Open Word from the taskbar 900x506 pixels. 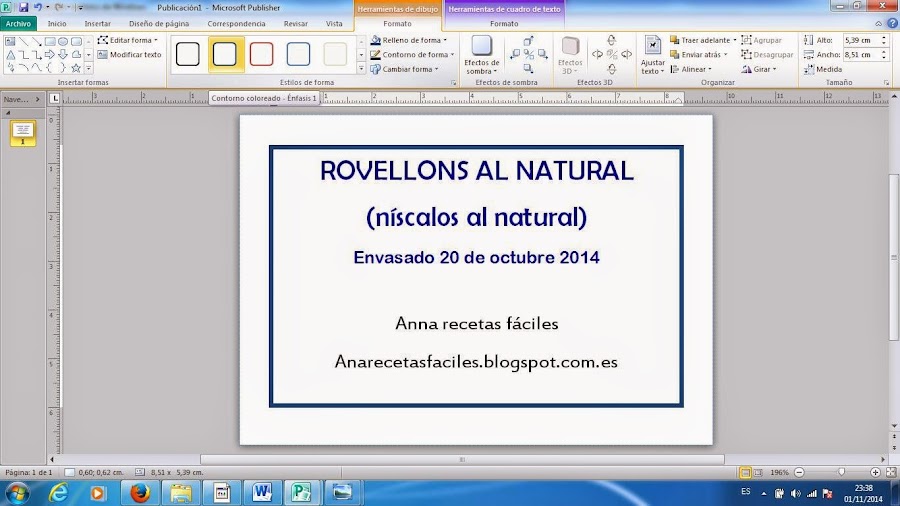(262, 493)
